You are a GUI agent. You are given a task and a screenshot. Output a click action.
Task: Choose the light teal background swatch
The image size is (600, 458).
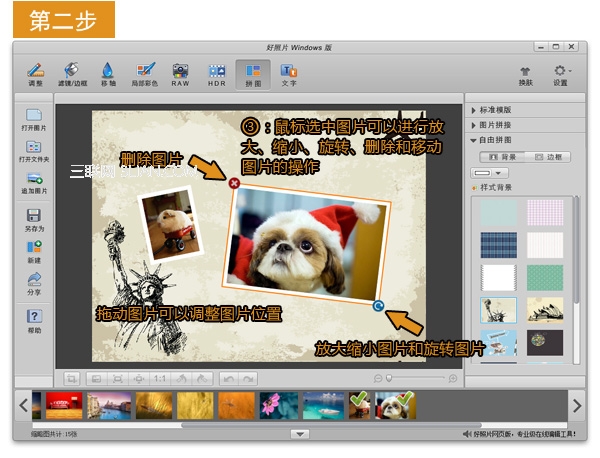pos(498,212)
